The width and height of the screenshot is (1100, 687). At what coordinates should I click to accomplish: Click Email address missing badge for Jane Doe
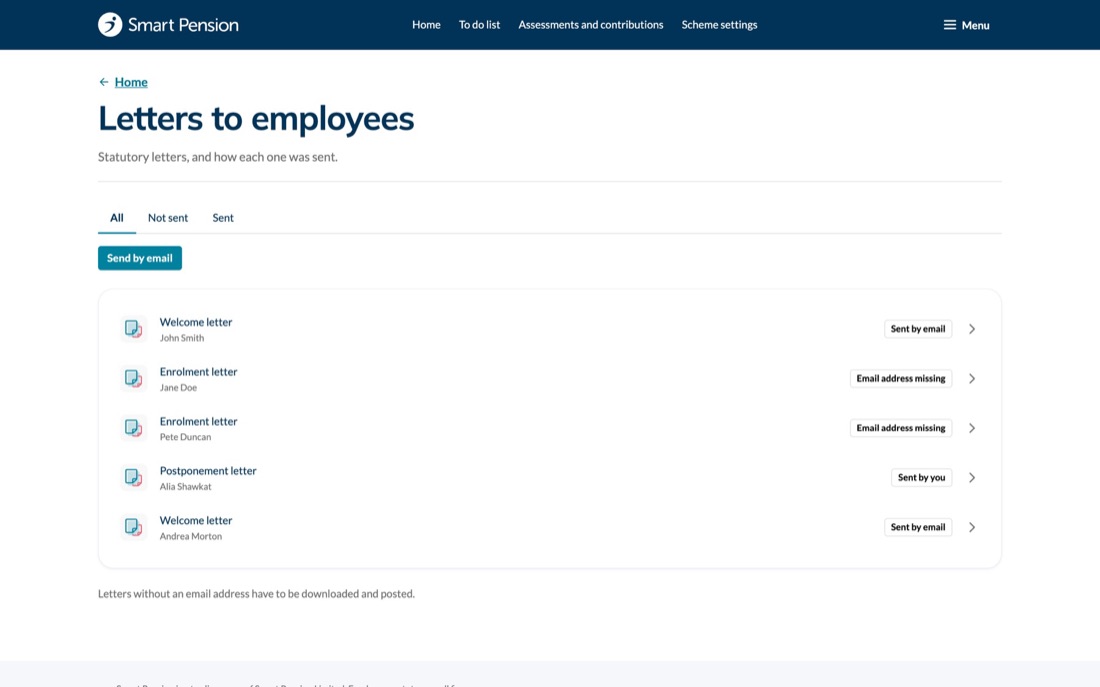coord(901,379)
